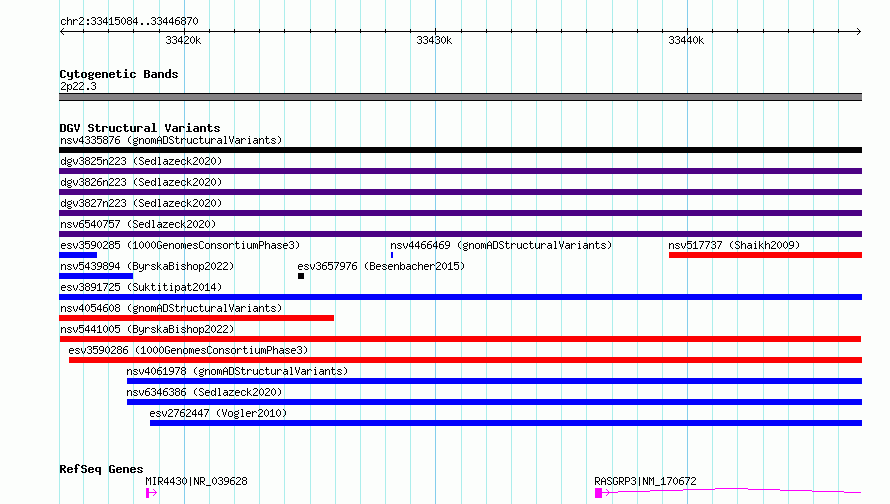890x504 pixels.
Task: Open nsv517737 (Shaikh2009) label
Action: 734,245
